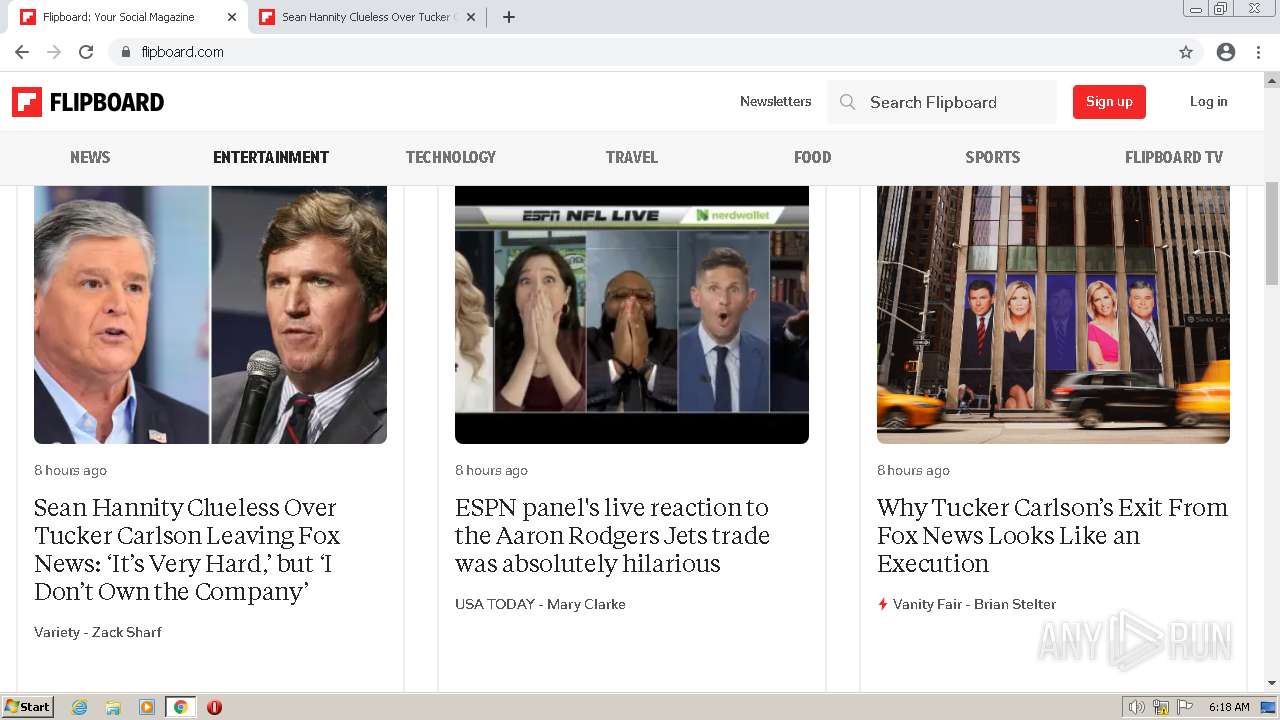This screenshot has width=1280, height=720.
Task: Focus the Search Flipboard field
Action: click(x=941, y=102)
